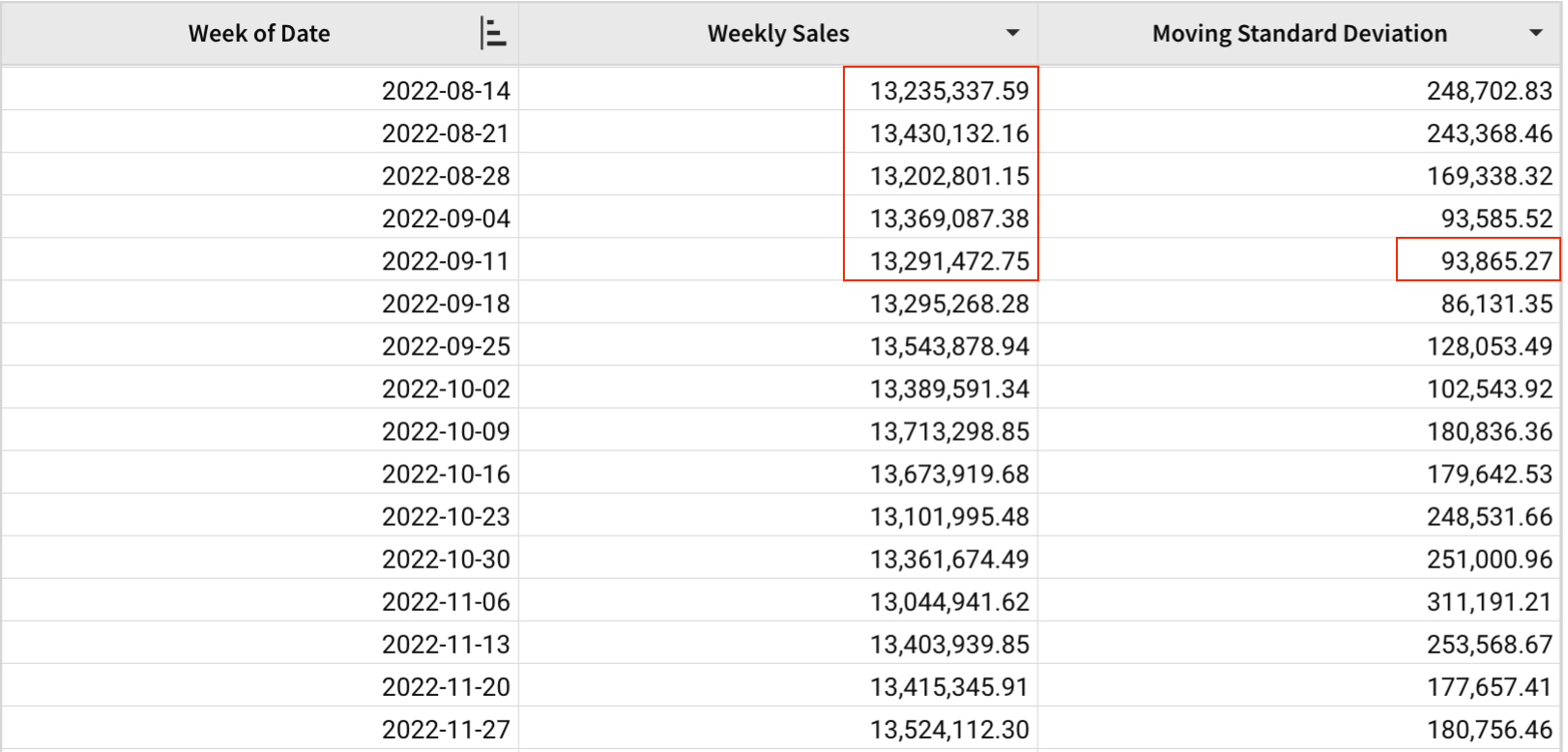Select the 2022-08-14 date cell
The height and width of the screenshot is (752, 1568).
(446, 91)
